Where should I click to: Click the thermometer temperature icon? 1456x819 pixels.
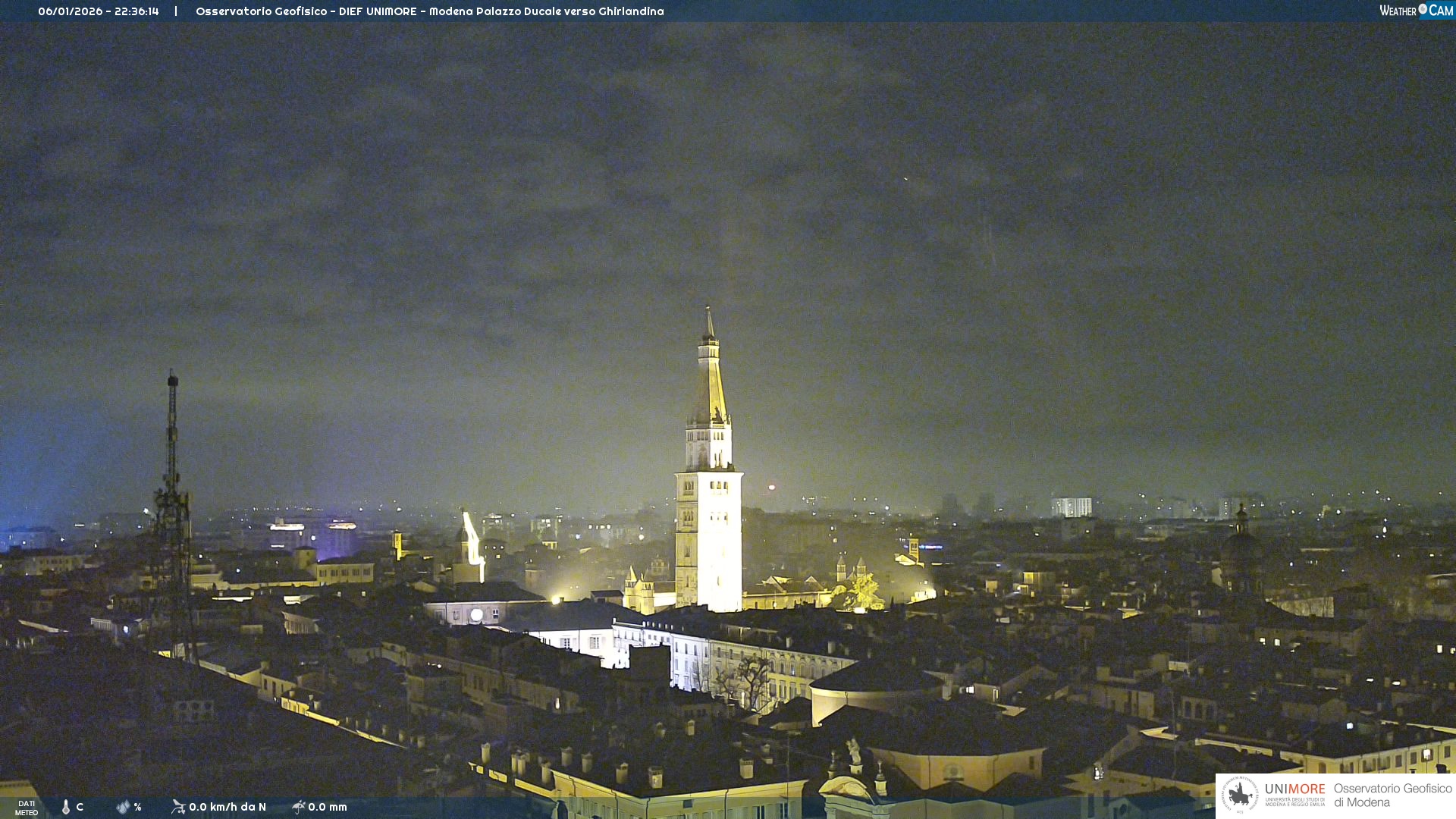pyautogui.click(x=66, y=807)
